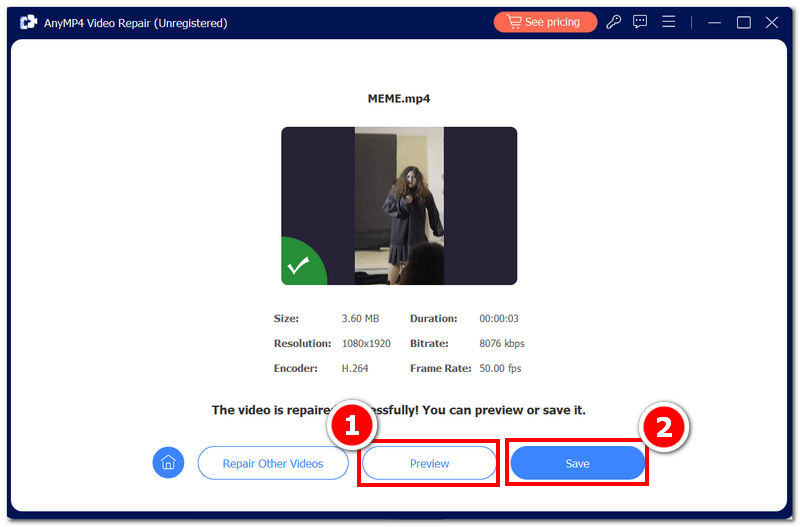This screenshot has height=527, width=800.
Task: Close the AnyMP4 Video Repair window
Action: coord(772,22)
